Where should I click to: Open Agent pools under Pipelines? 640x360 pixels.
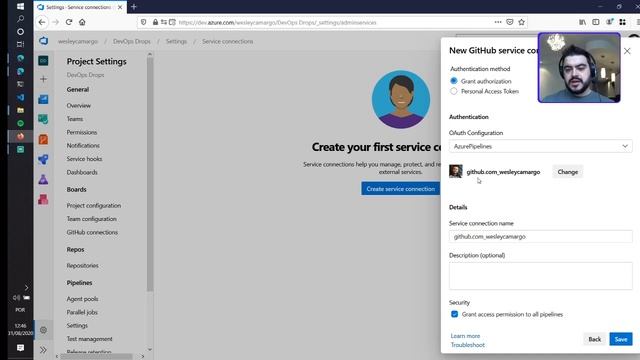[x=82, y=299]
